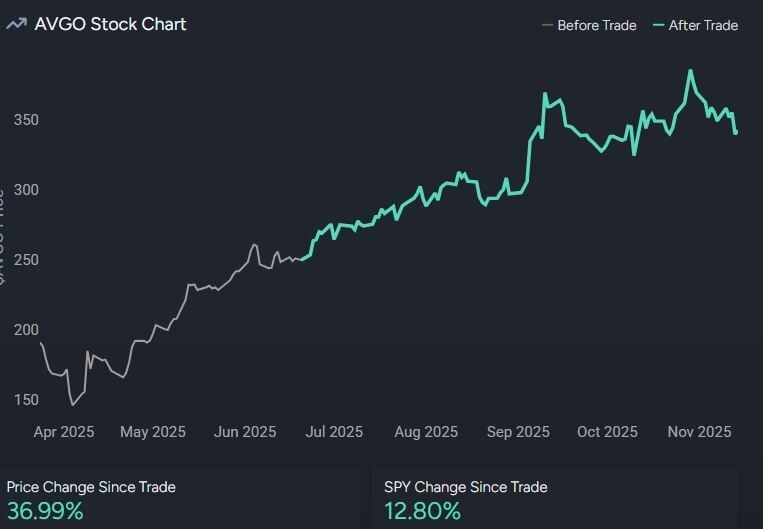Click the 36.99% price change value

45,512
